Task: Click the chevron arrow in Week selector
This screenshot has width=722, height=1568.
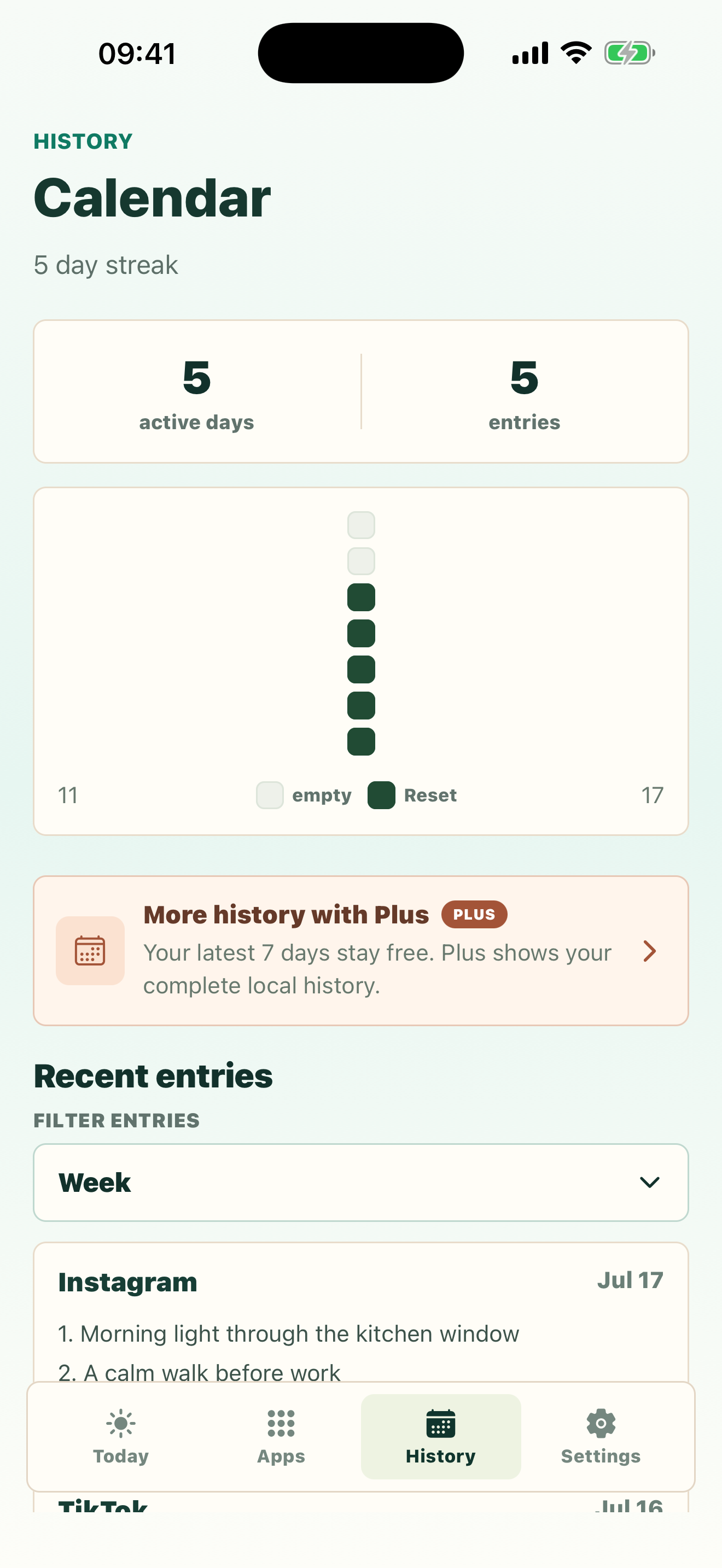Action: (x=650, y=1183)
